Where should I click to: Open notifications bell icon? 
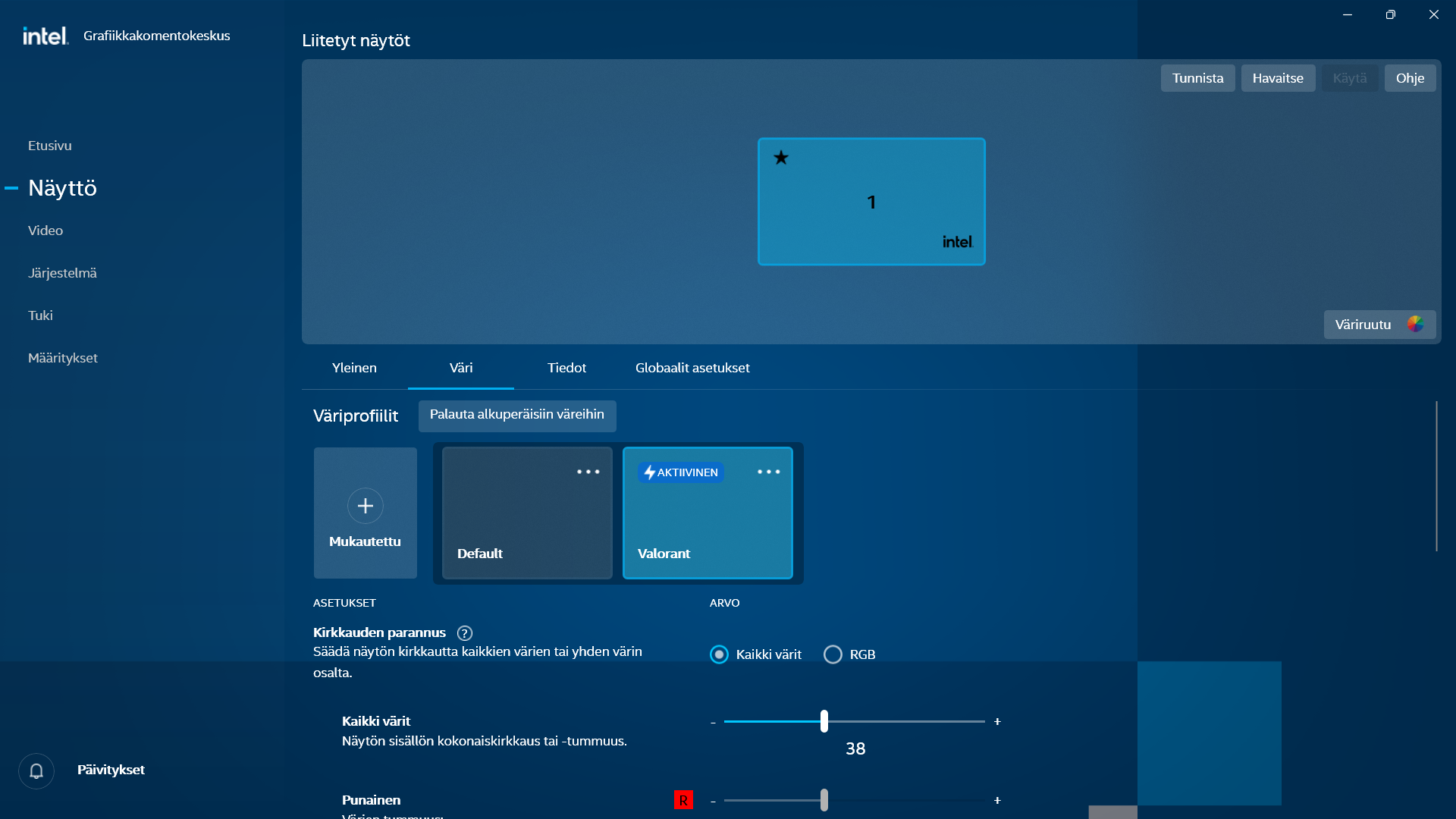[36, 770]
